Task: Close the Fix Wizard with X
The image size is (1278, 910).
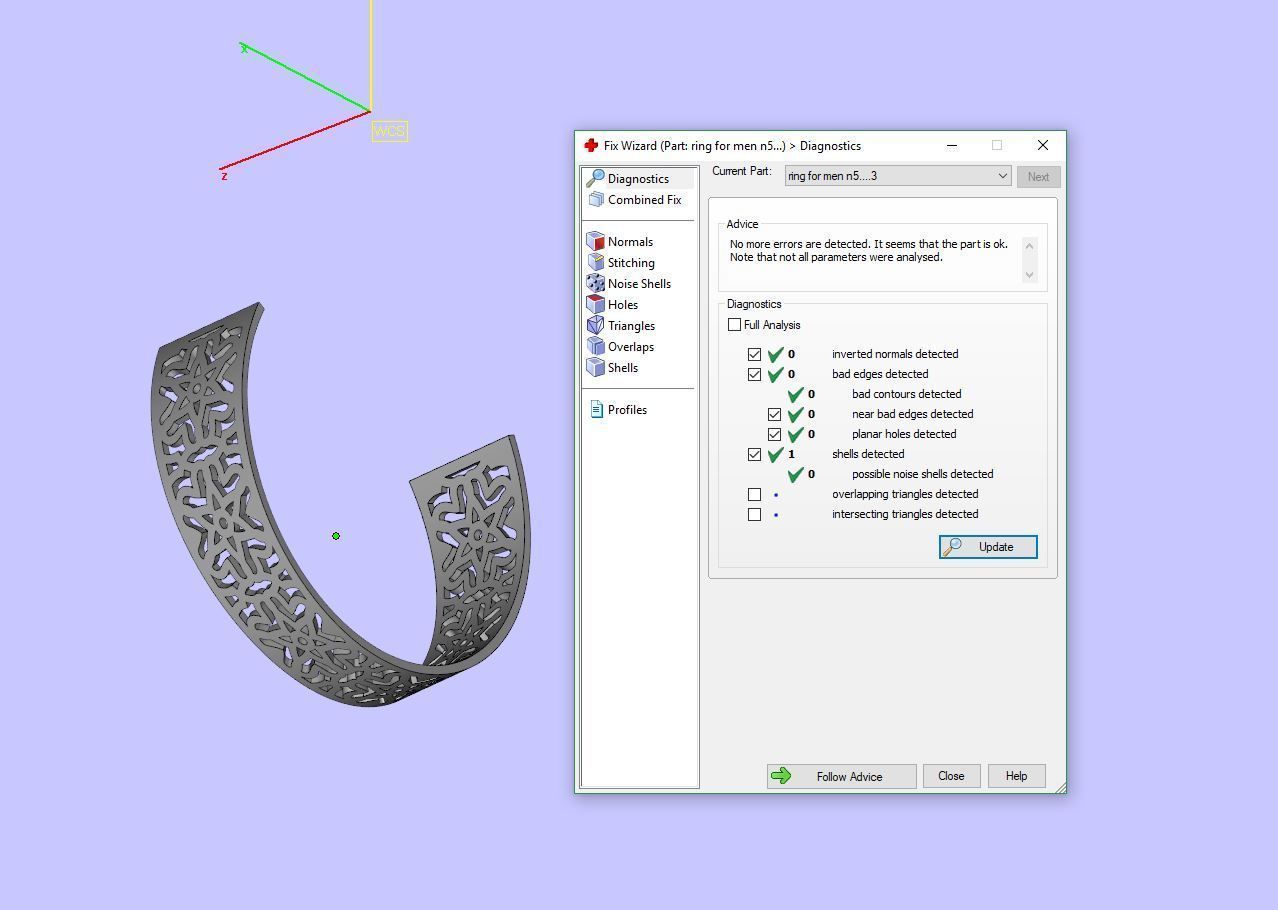Action: [x=1043, y=145]
